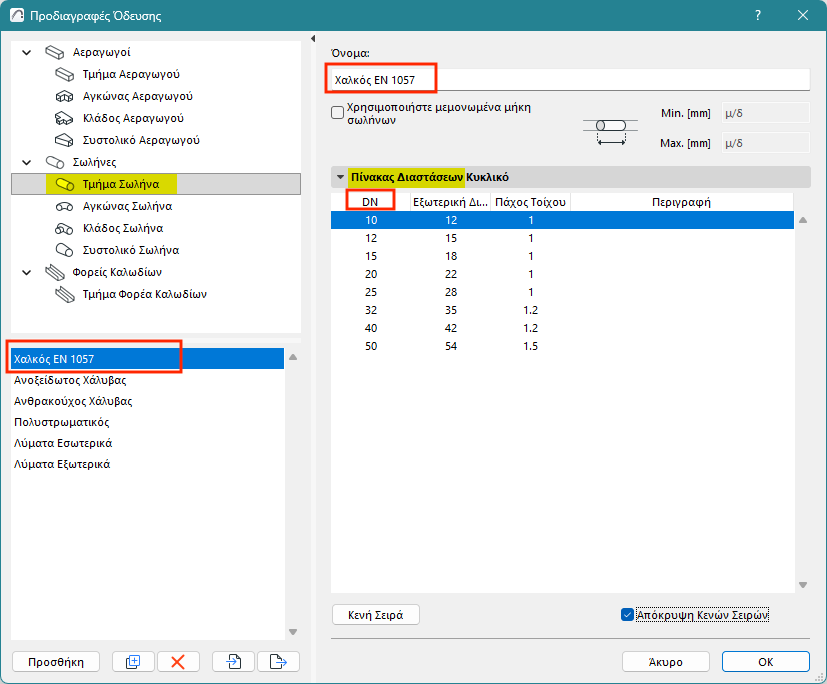
Task: Enable Χρησιμοποιήστε μεμονωμένα μήκη σωλήνων checkbox
Action: [x=338, y=112]
